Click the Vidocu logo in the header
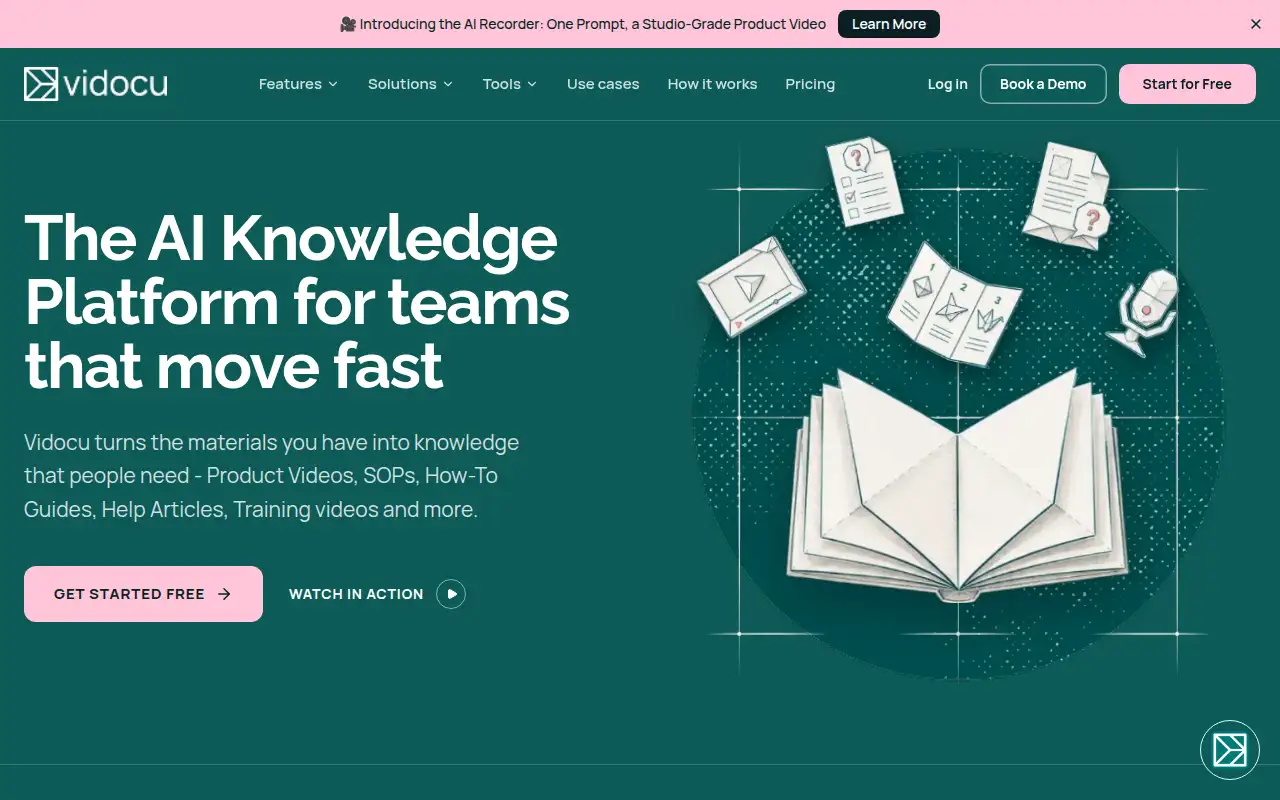This screenshot has height=800, width=1280. 96,84
